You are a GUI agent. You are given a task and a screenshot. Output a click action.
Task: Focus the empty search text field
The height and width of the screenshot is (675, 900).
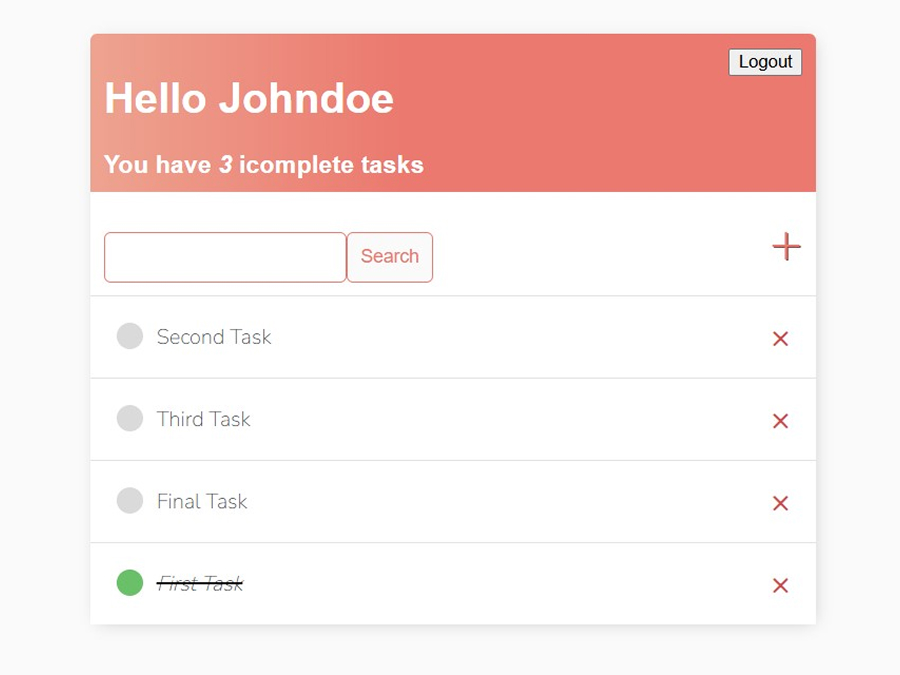coord(225,257)
